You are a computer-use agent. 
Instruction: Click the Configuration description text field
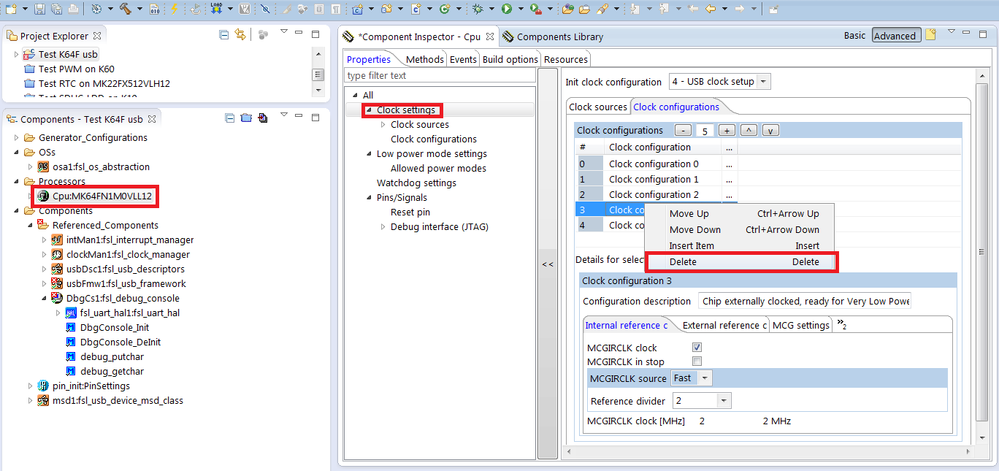pos(805,301)
